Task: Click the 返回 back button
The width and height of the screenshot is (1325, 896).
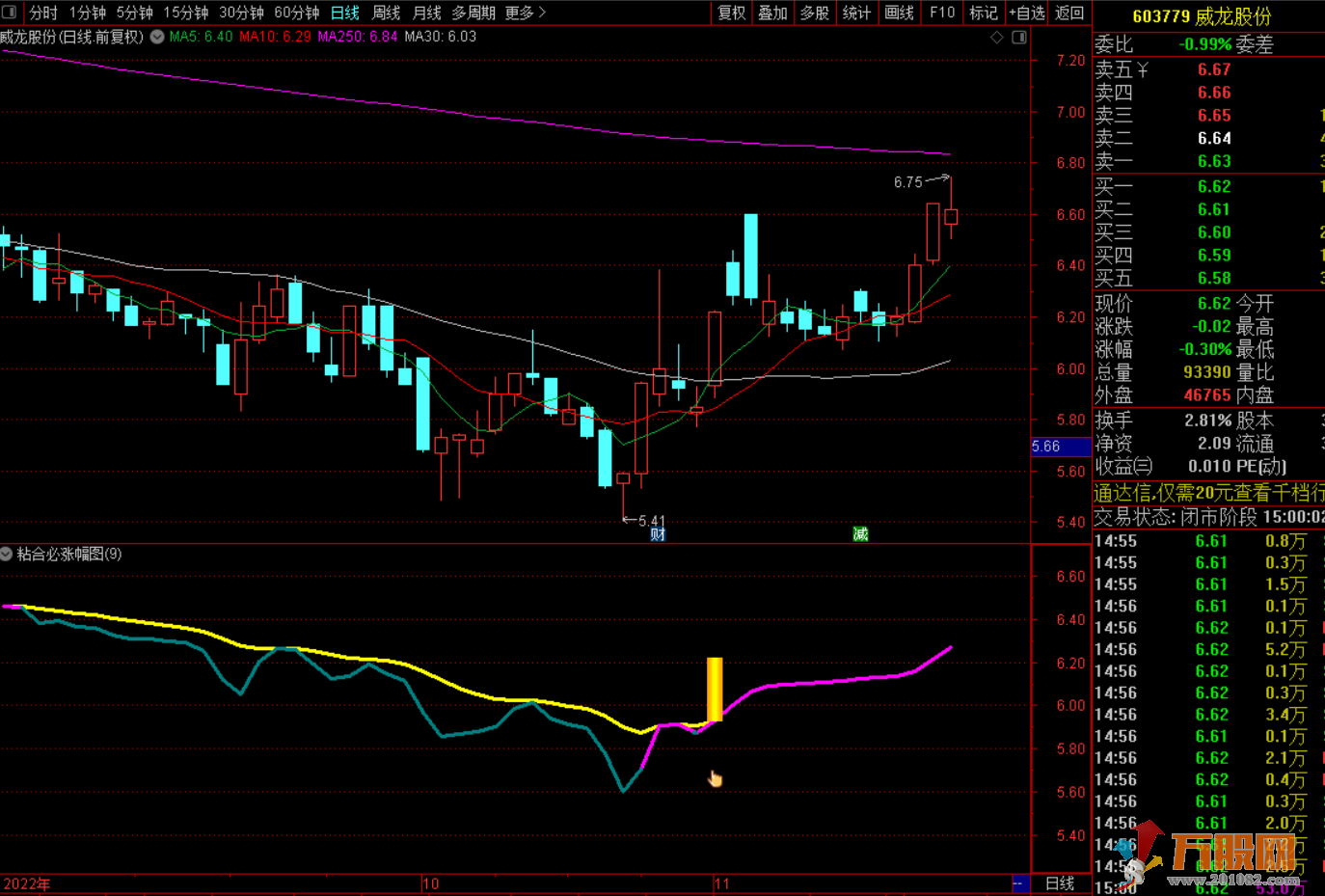Action: (x=1069, y=13)
